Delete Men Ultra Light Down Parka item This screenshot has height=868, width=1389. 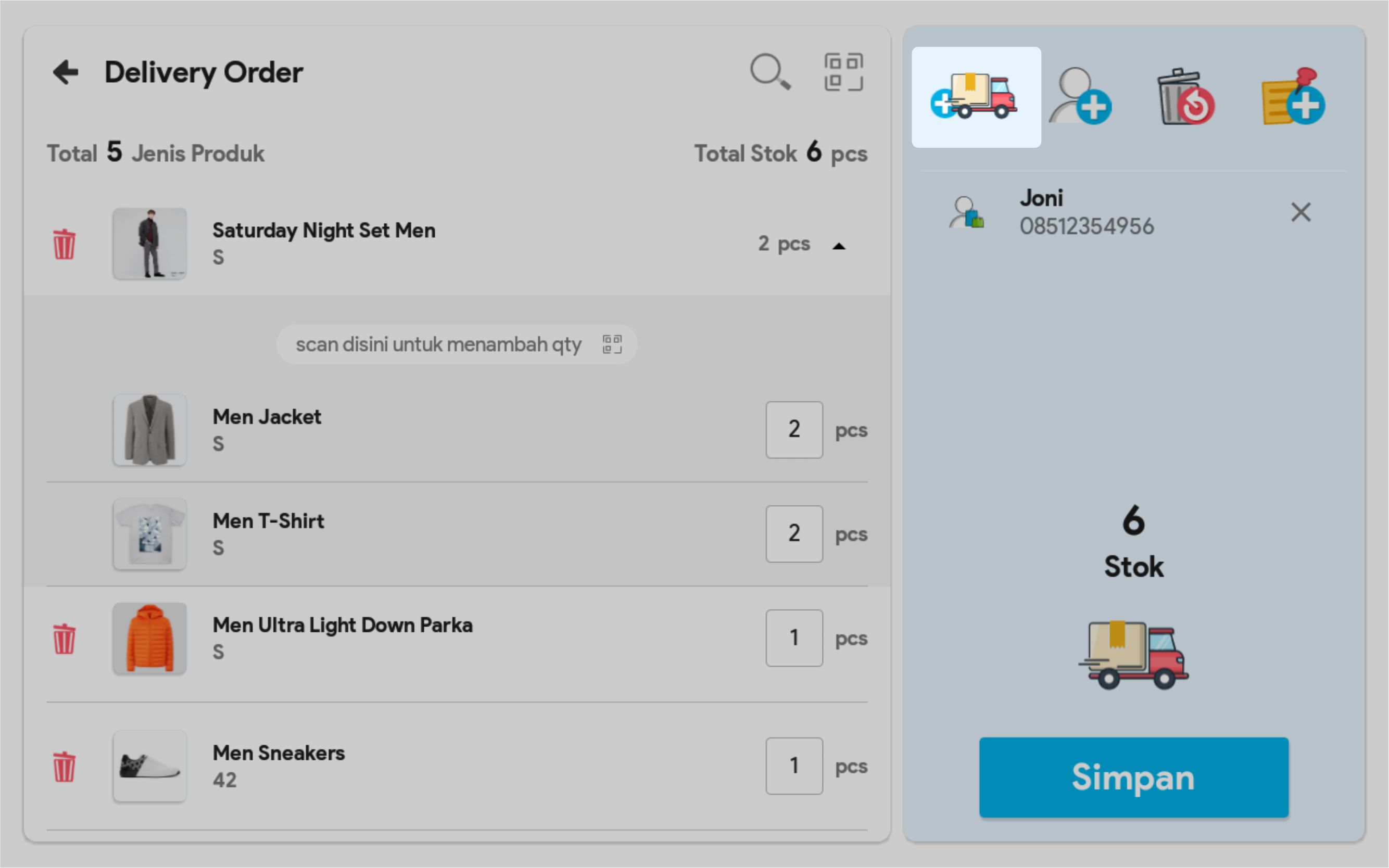65,639
